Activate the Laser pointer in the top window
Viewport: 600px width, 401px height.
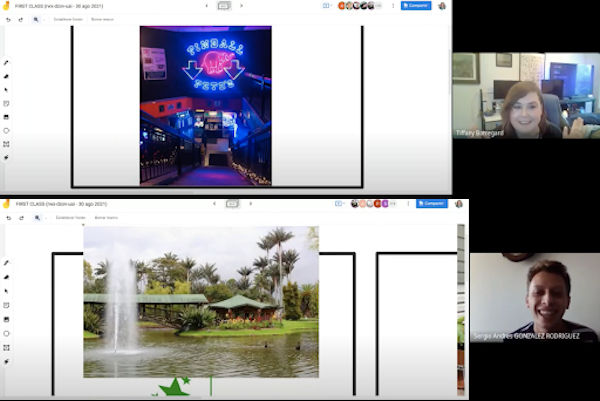click(6, 157)
